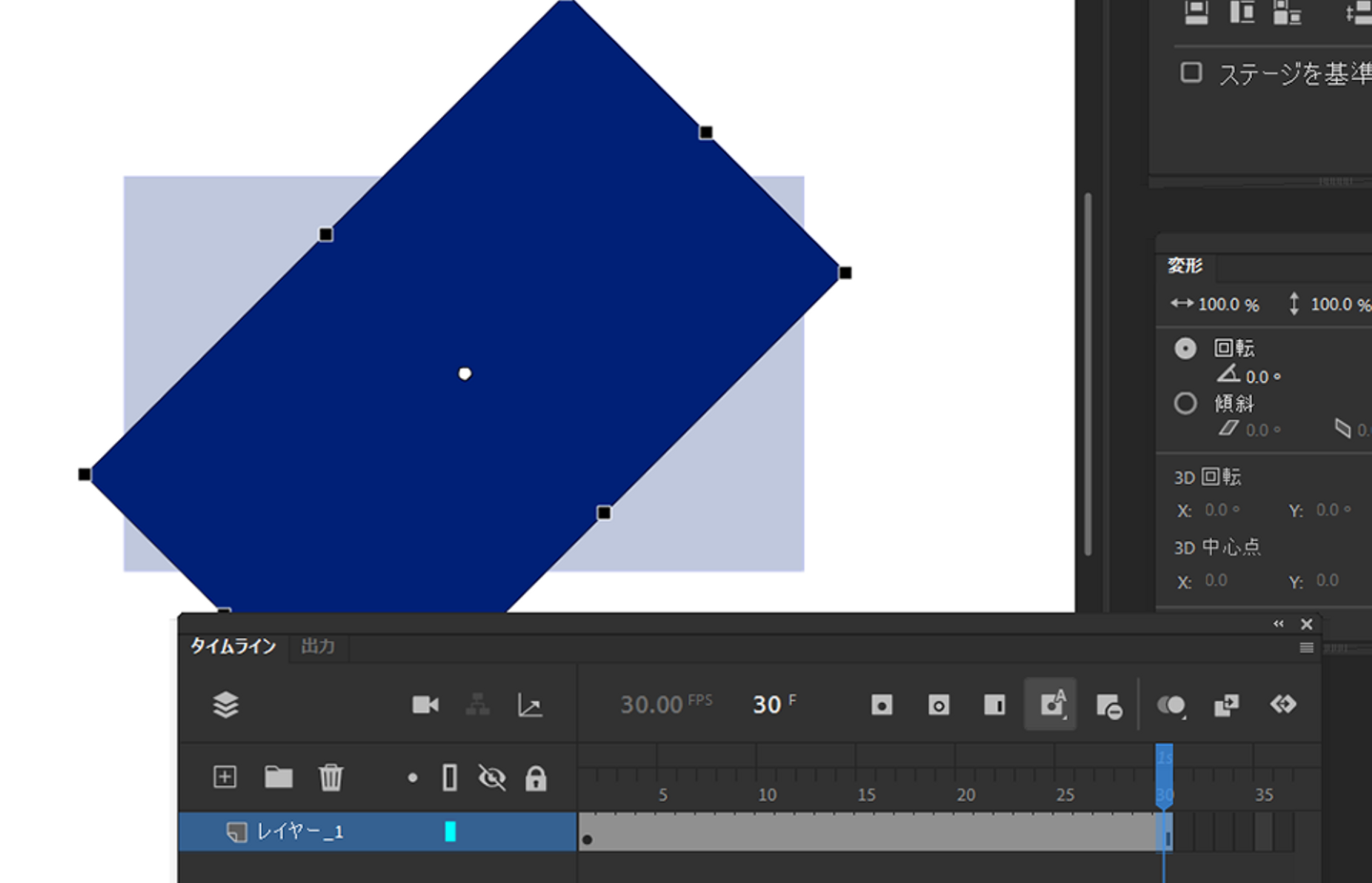This screenshot has height=883, width=1372.
Task: Collapse the timeline panel with double arrows
Action: click(1279, 624)
